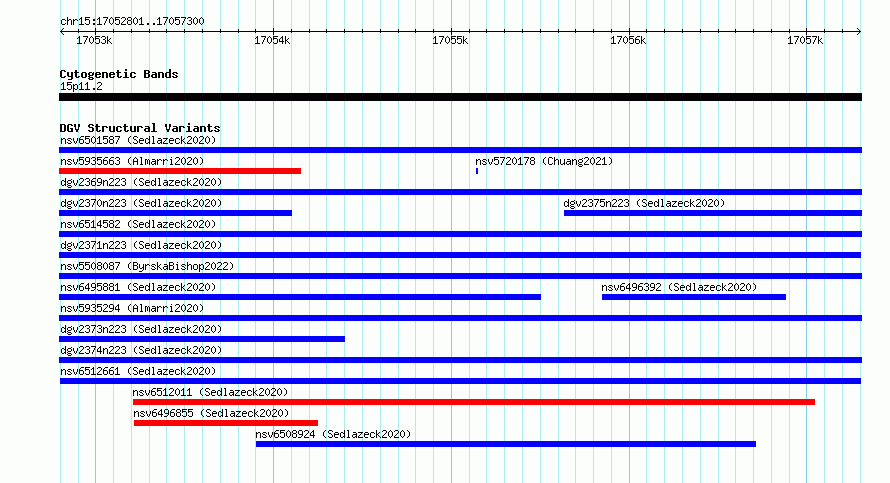This screenshot has width=890, height=483.
Task: Open variant dgv2370n223 (Sedlazeck2020) label
Action: click(x=141, y=203)
